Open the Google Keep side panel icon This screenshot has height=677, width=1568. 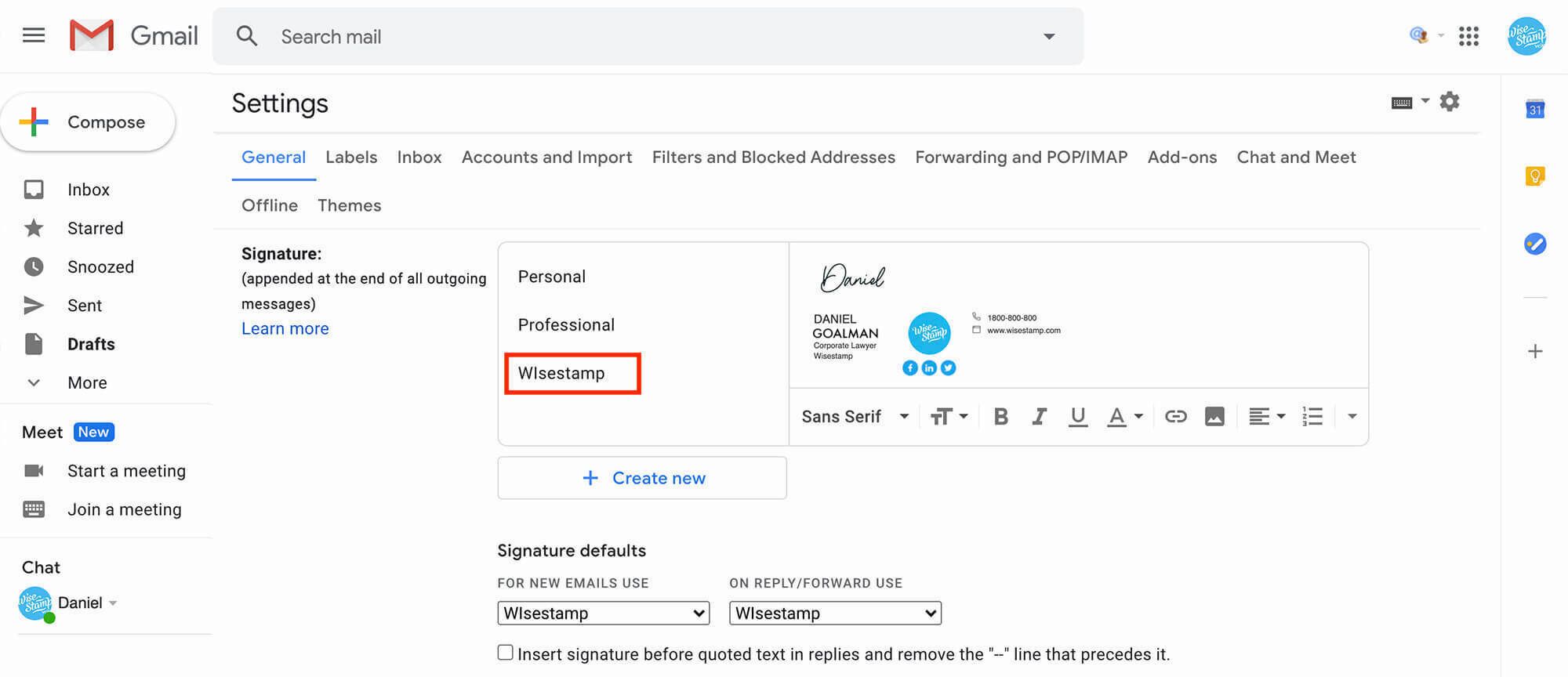click(x=1534, y=176)
